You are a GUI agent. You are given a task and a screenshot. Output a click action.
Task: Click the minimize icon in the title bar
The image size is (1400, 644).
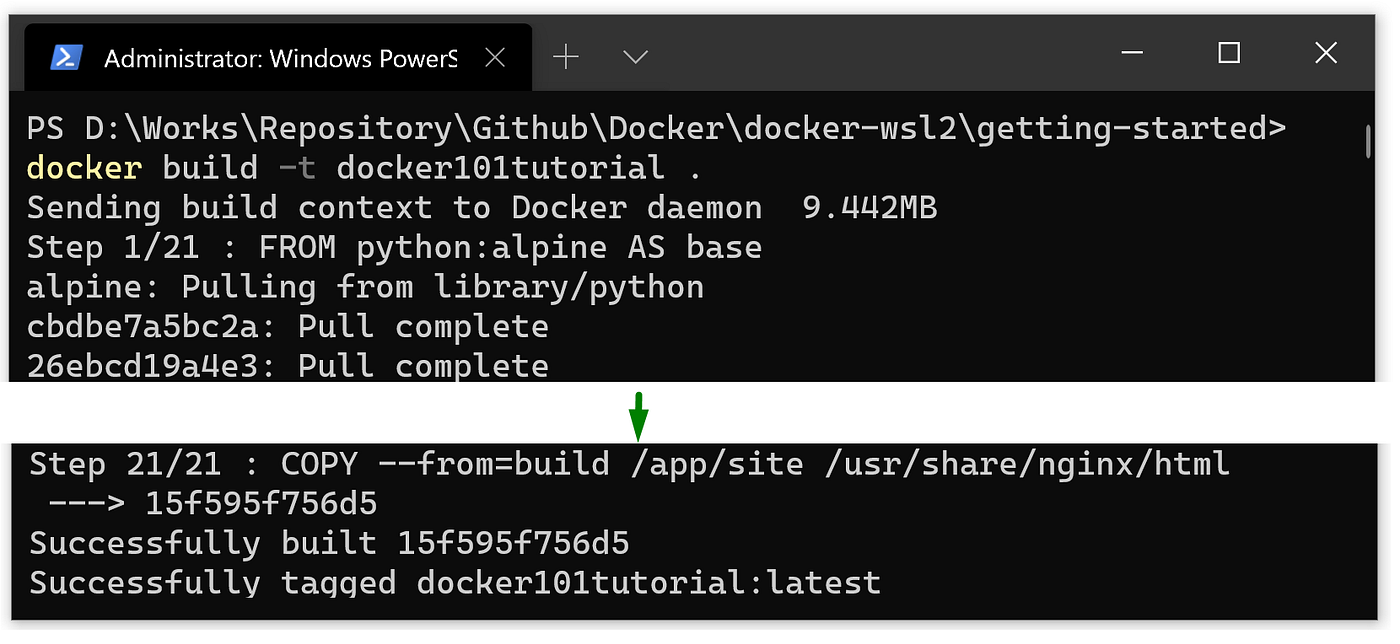tap(1132, 53)
